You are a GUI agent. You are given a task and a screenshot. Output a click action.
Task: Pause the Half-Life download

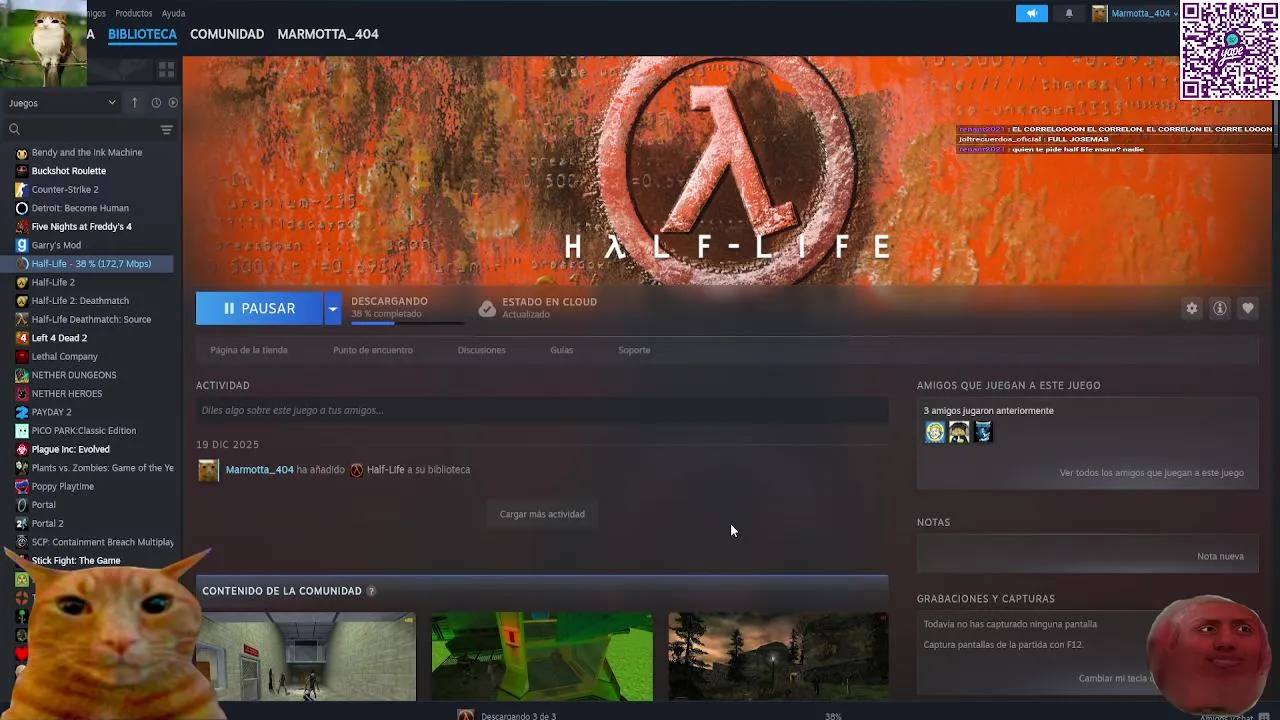[x=259, y=308]
